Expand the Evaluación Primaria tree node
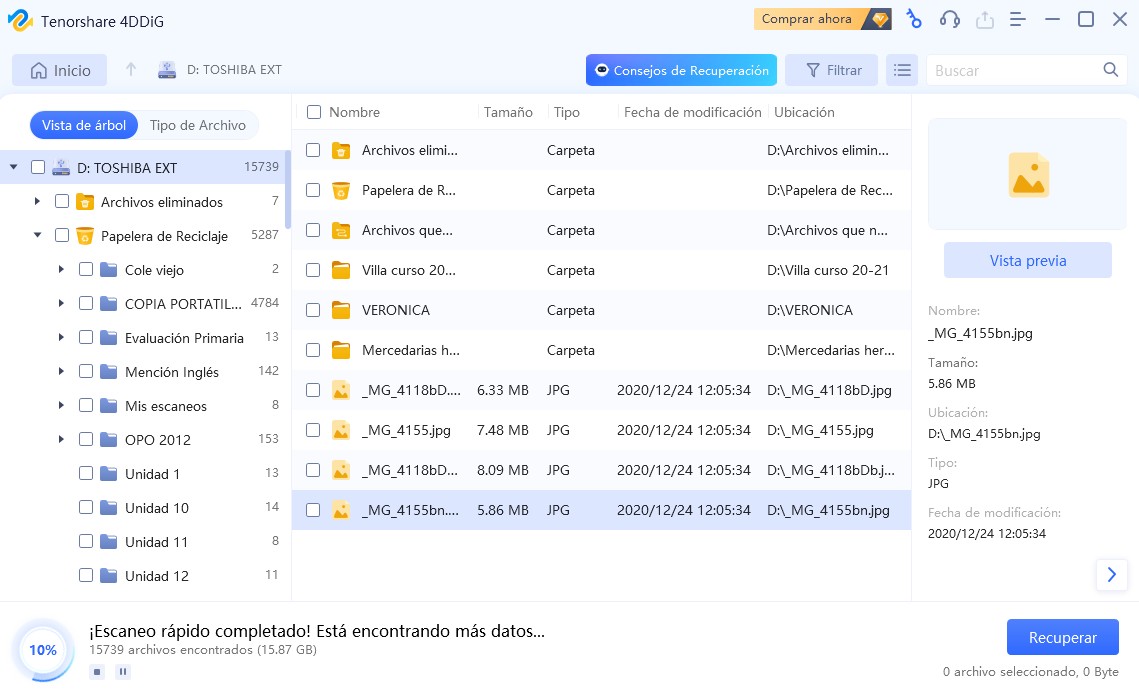 tap(61, 337)
